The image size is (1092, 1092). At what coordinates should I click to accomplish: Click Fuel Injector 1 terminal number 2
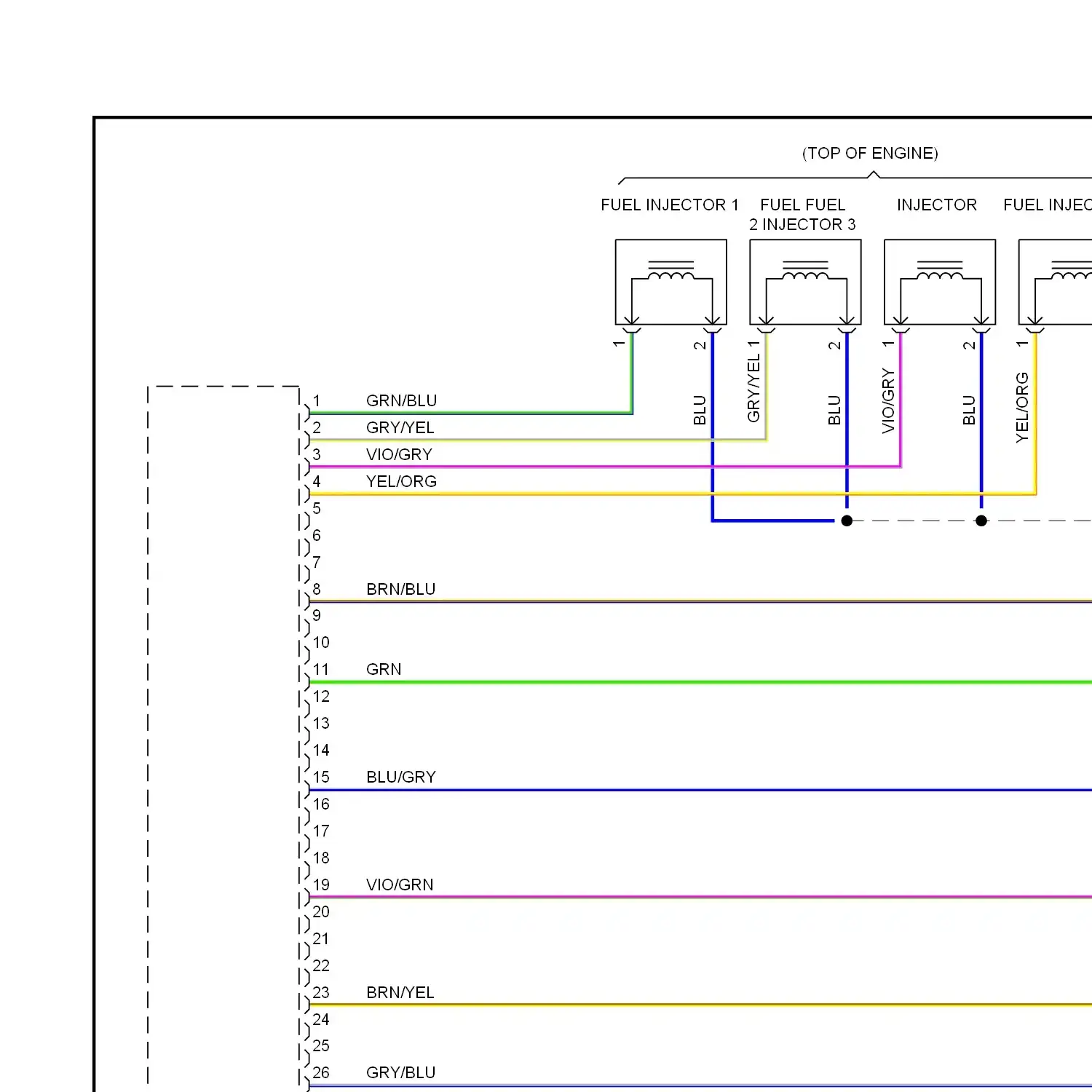tap(700, 345)
